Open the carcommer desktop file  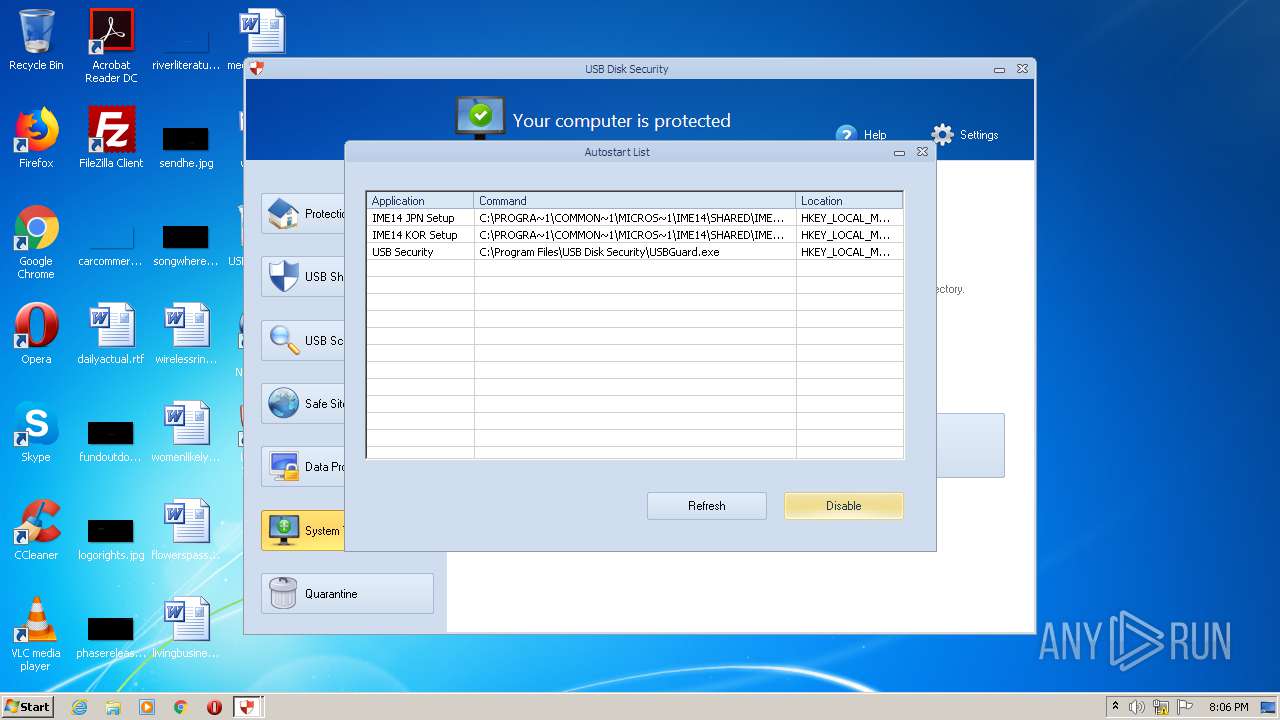tap(111, 246)
